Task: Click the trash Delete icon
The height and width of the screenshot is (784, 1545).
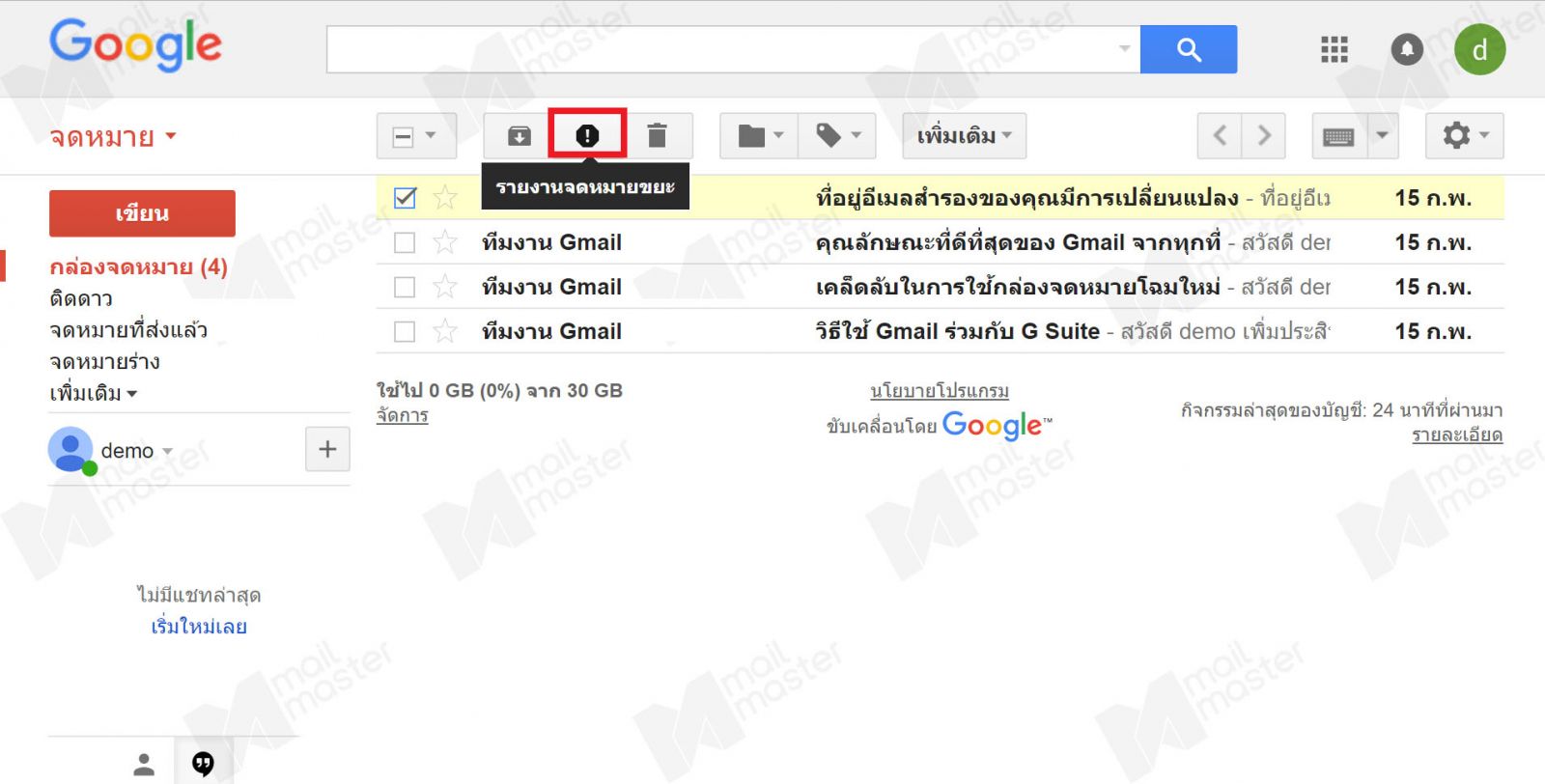Action: pyautogui.click(x=657, y=136)
